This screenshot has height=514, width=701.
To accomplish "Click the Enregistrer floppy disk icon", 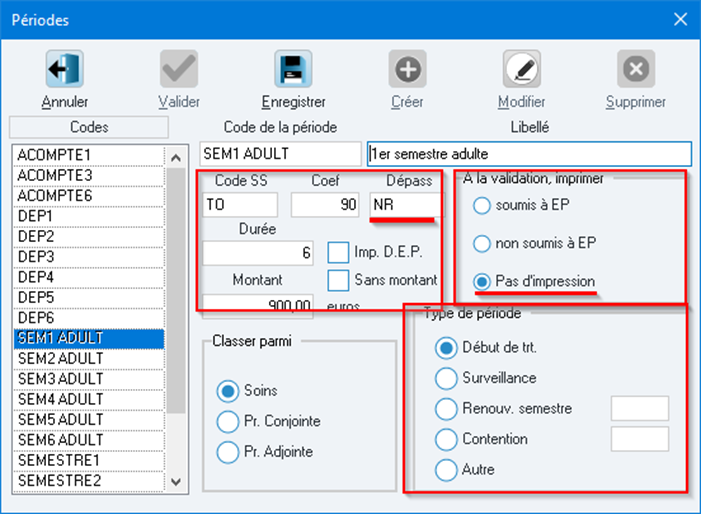I will (x=293, y=68).
